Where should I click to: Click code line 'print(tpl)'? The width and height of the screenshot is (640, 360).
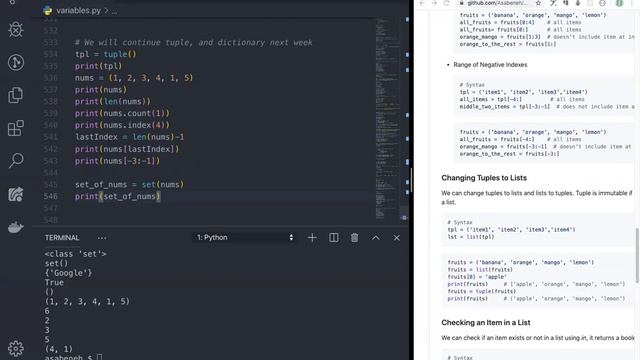98,66
